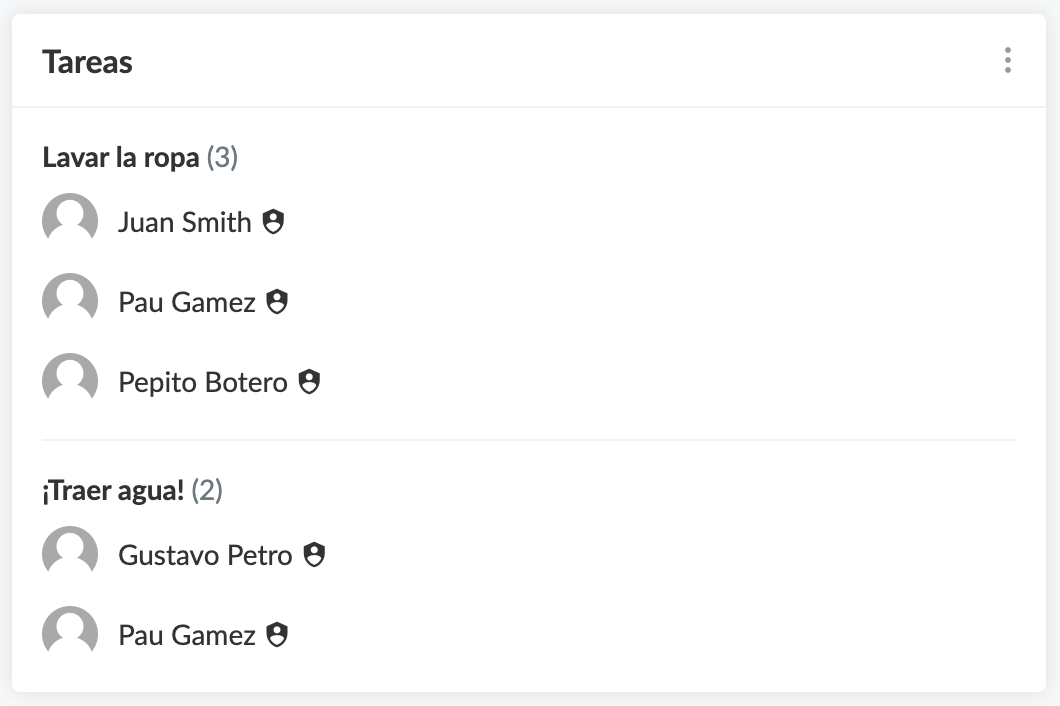This screenshot has width=1060, height=706.
Task: Click the Tareas panel title
Action: point(88,62)
